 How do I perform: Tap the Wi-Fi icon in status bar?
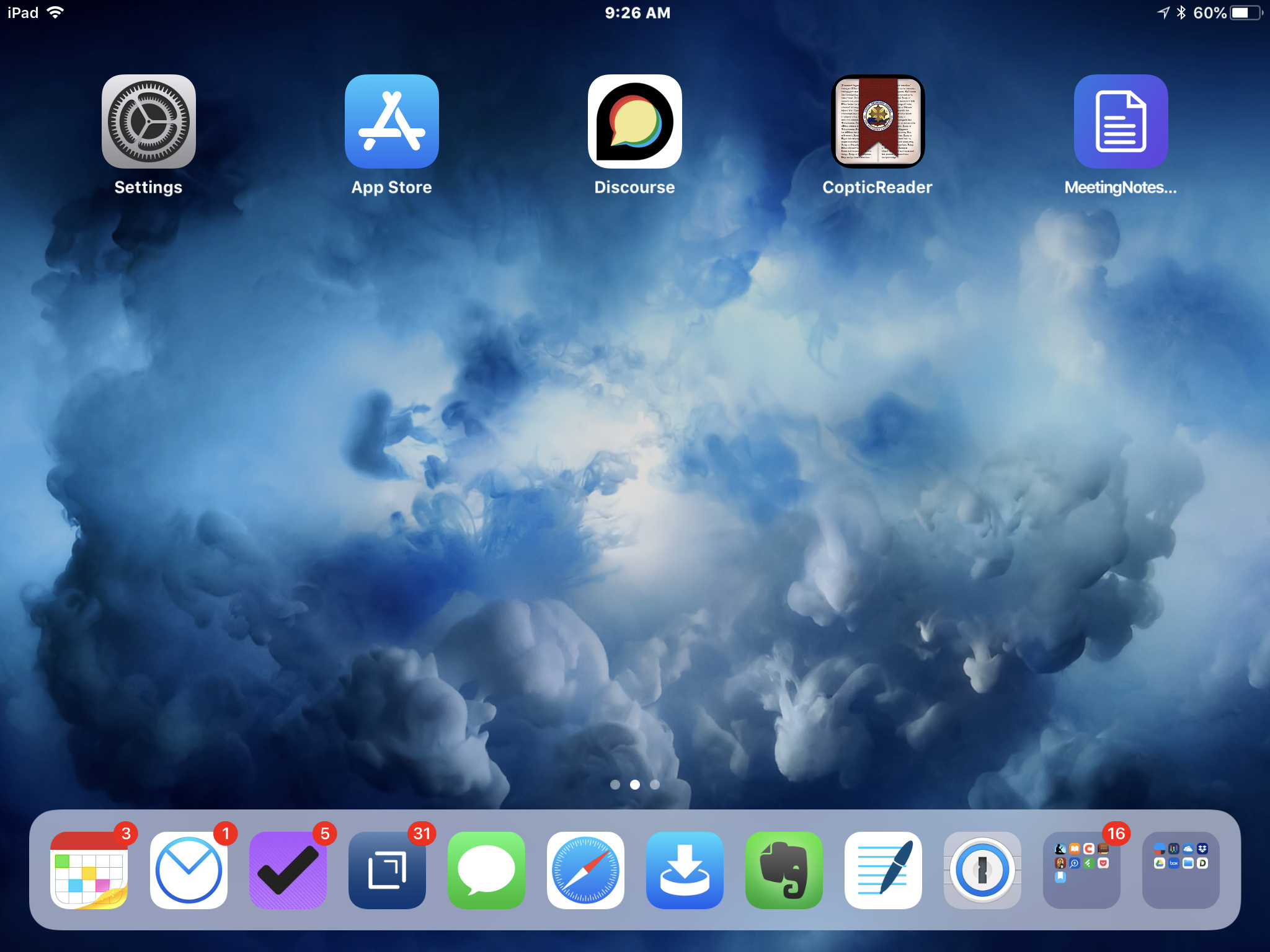pos(56,12)
